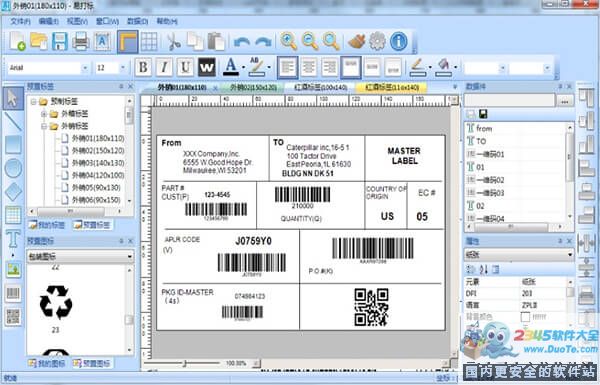Click the ellipsis browse button in data panel
Image resolution: width=600 pixels, height=385 pixels.
pyautogui.click(x=565, y=101)
